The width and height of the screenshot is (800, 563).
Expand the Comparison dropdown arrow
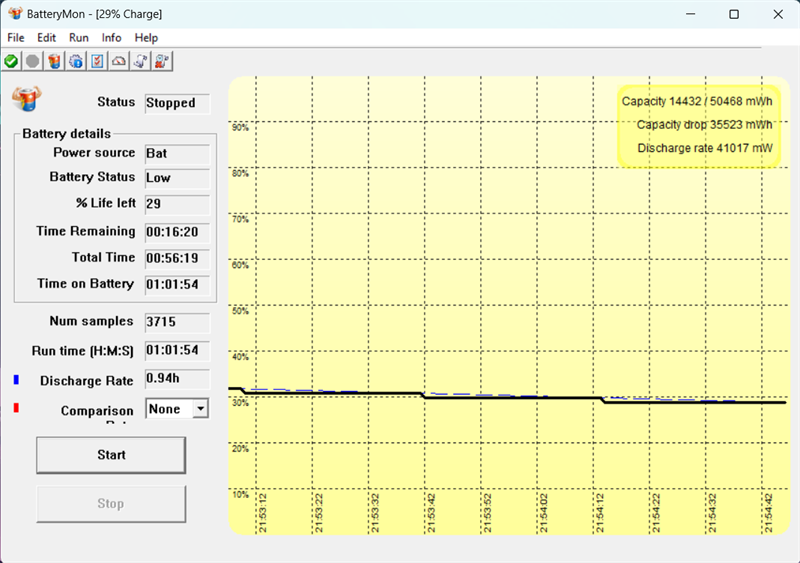[200, 408]
